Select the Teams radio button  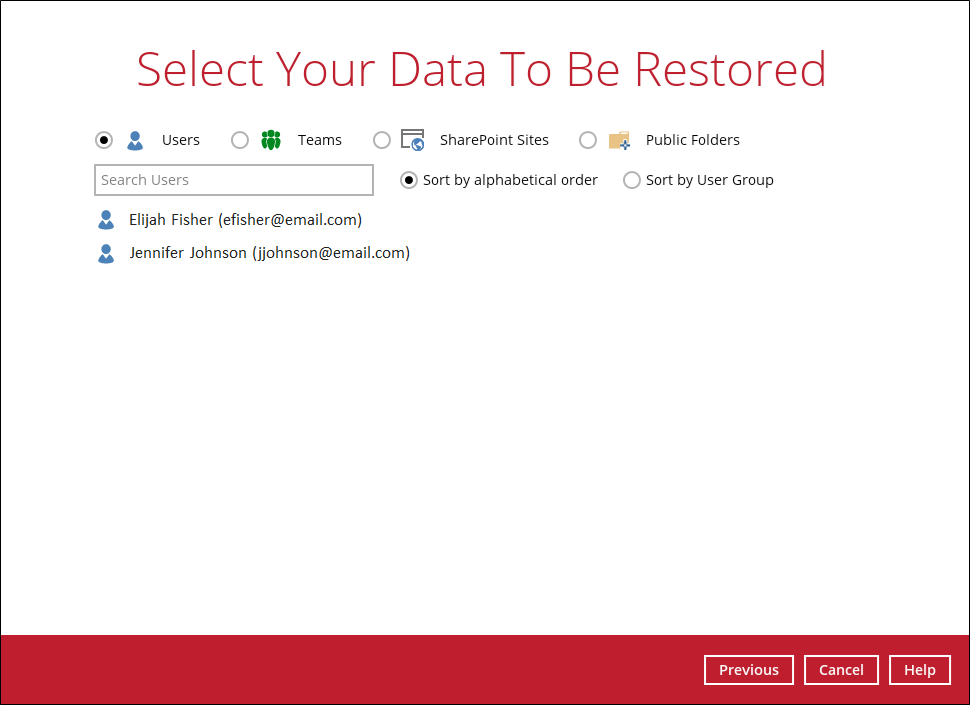pos(240,140)
